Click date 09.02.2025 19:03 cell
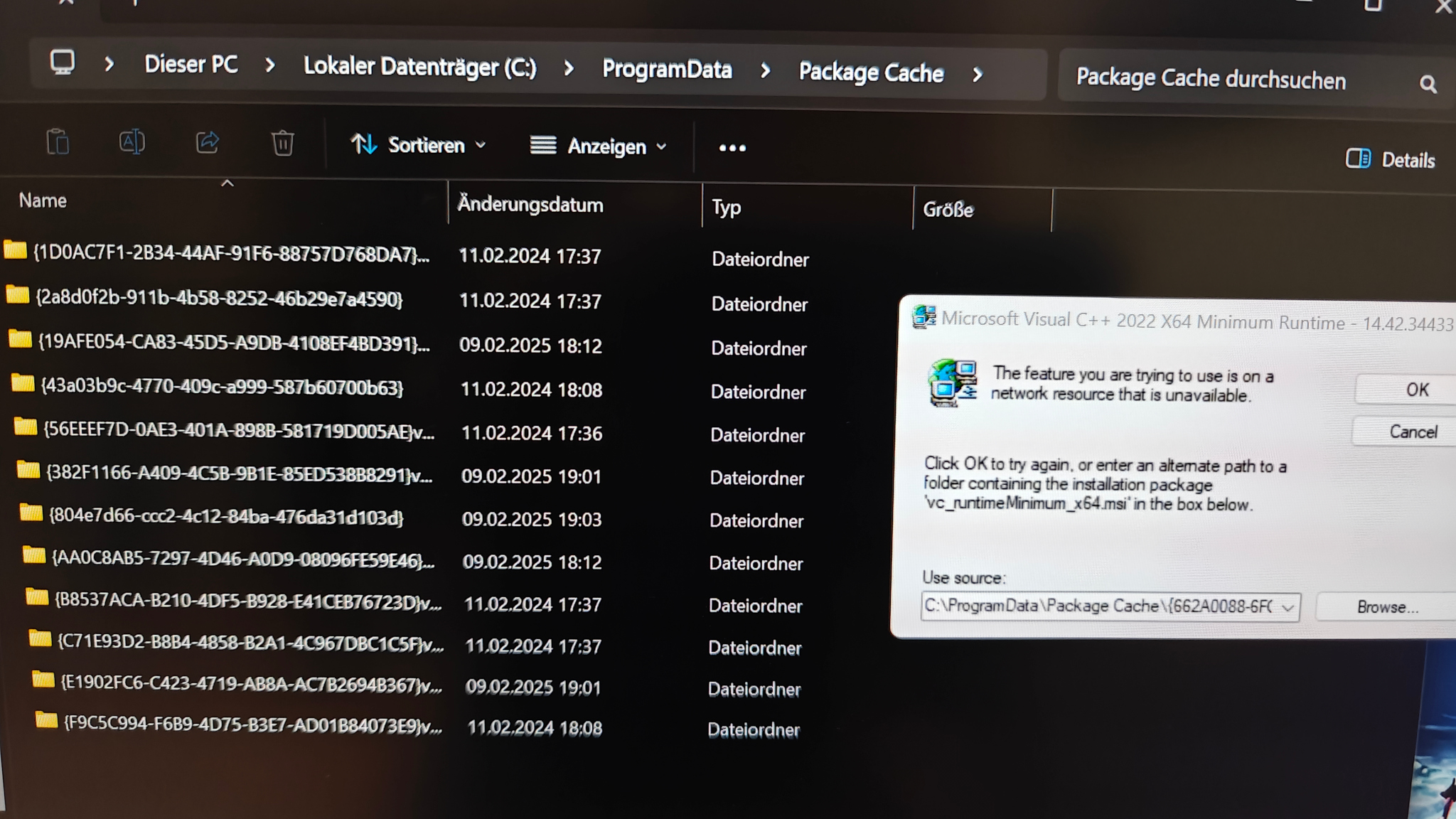1456x819 pixels. [x=532, y=519]
